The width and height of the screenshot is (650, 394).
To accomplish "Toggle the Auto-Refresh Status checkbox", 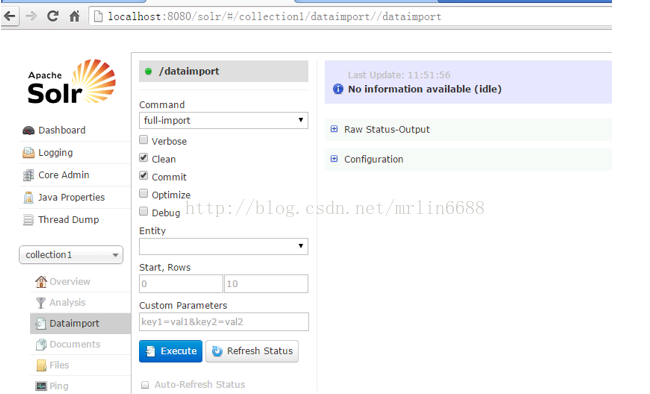I will click(145, 385).
